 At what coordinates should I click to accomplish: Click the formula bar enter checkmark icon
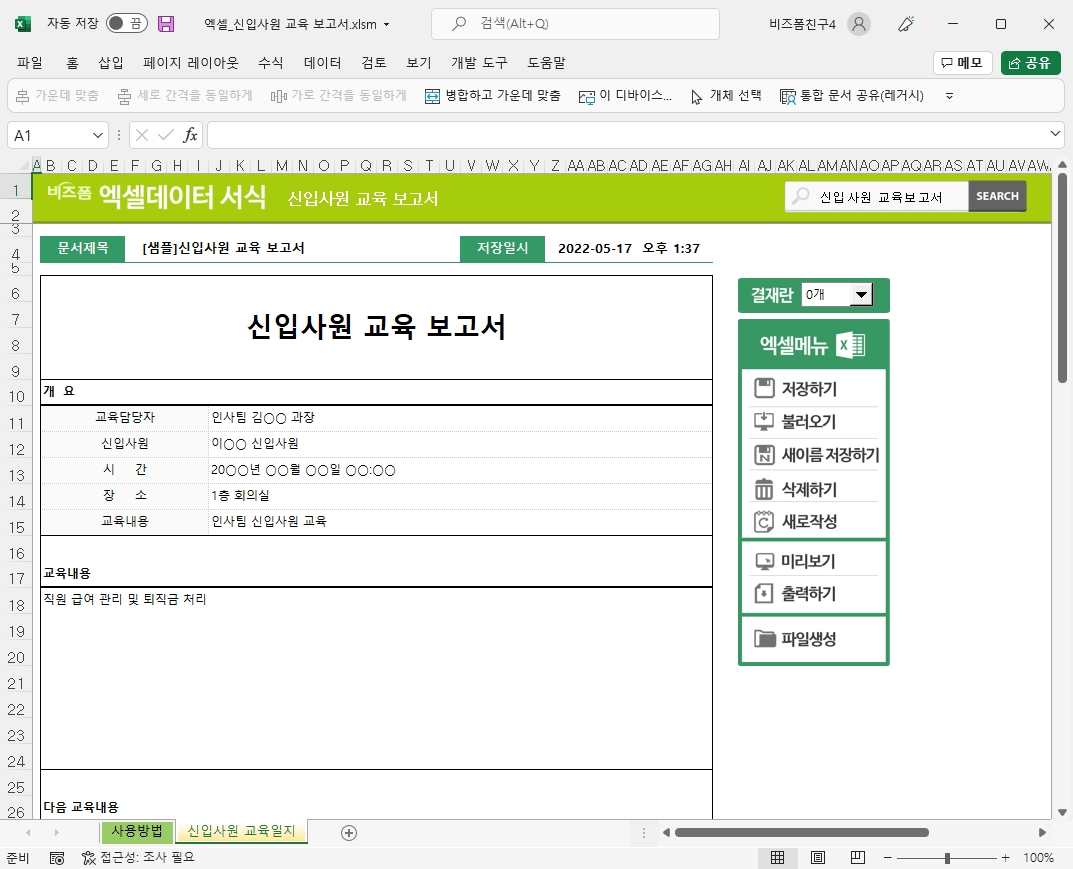click(165, 135)
